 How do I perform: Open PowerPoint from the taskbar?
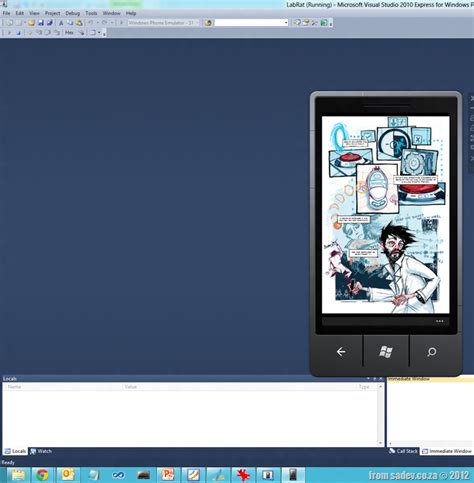coord(168,475)
